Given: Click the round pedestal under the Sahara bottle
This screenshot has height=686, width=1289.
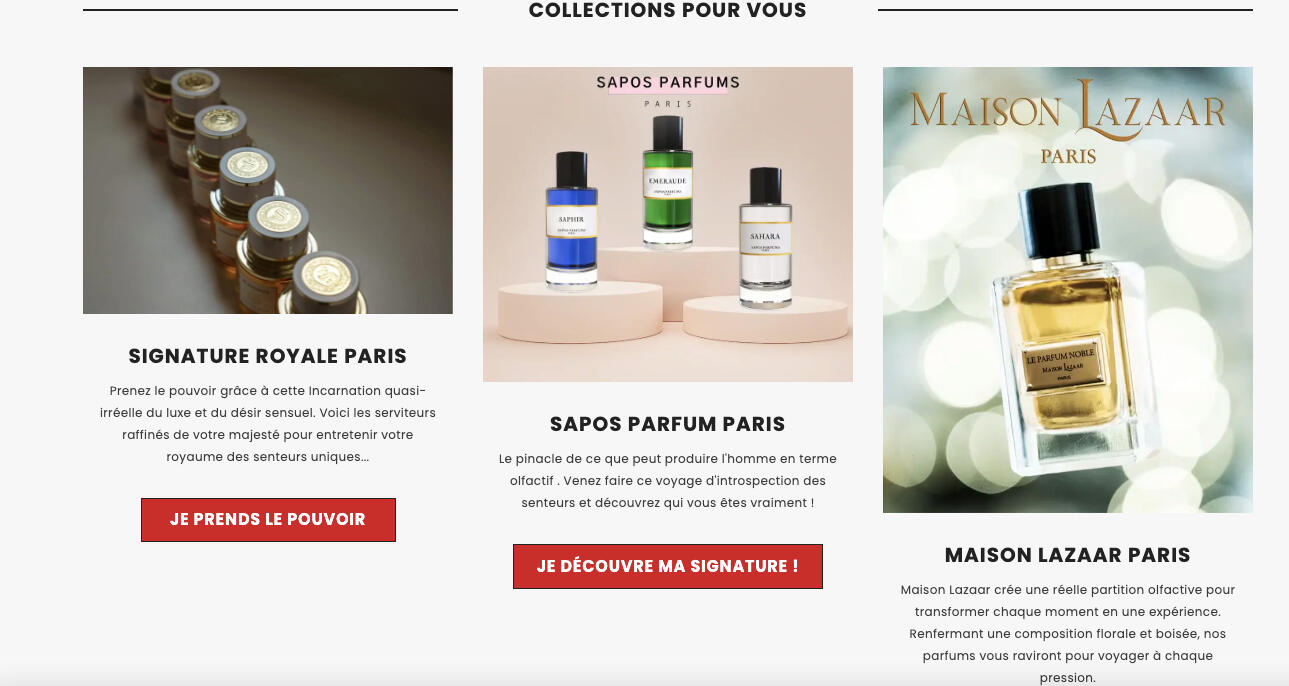Looking at the screenshot, I should click(x=766, y=318).
